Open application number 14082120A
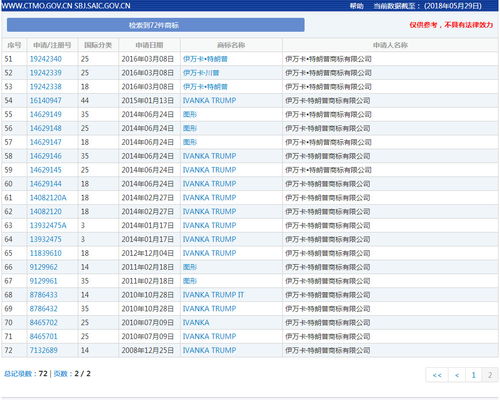 pyautogui.click(x=48, y=198)
